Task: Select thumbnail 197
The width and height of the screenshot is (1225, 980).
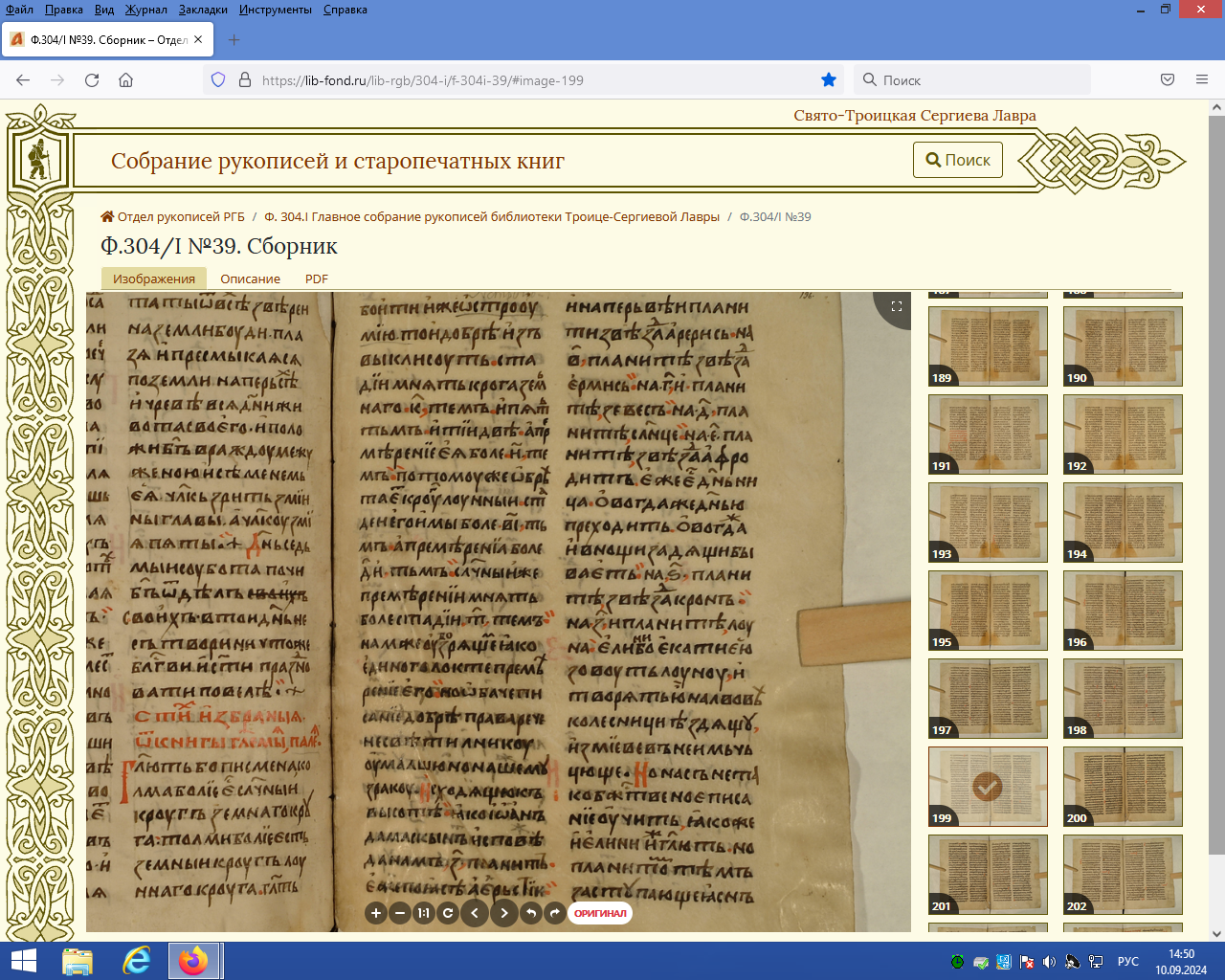Action: 988,699
